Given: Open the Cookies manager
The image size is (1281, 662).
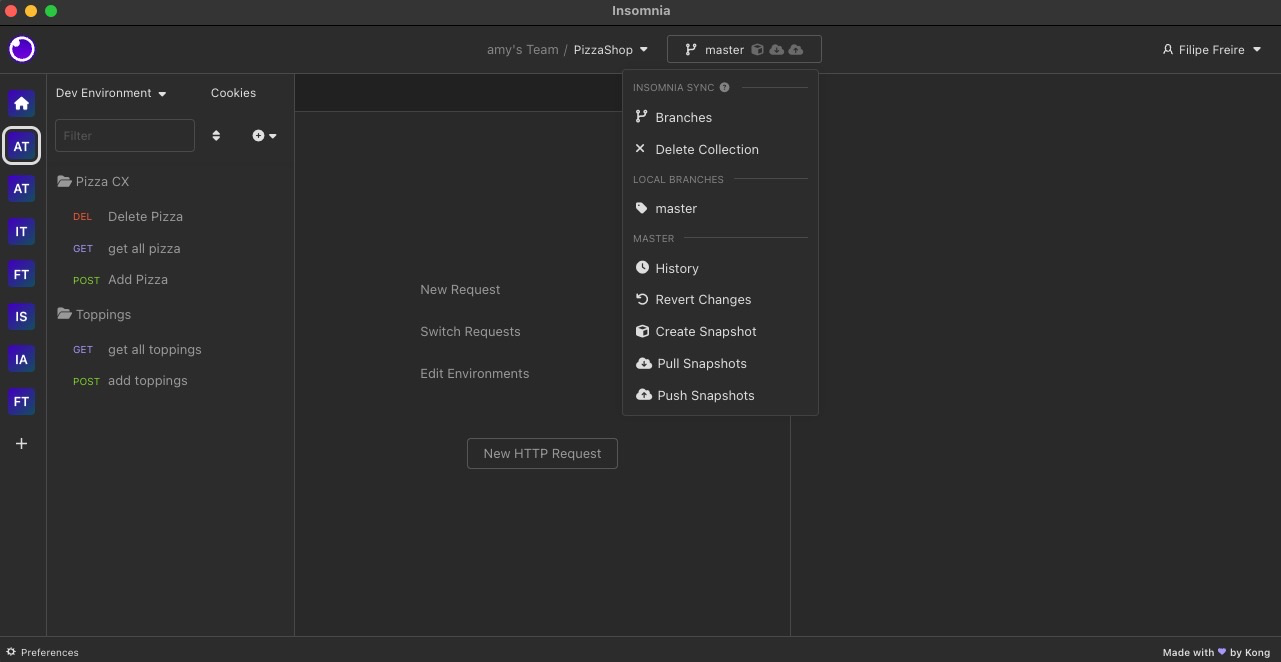Looking at the screenshot, I should click(233, 93).
